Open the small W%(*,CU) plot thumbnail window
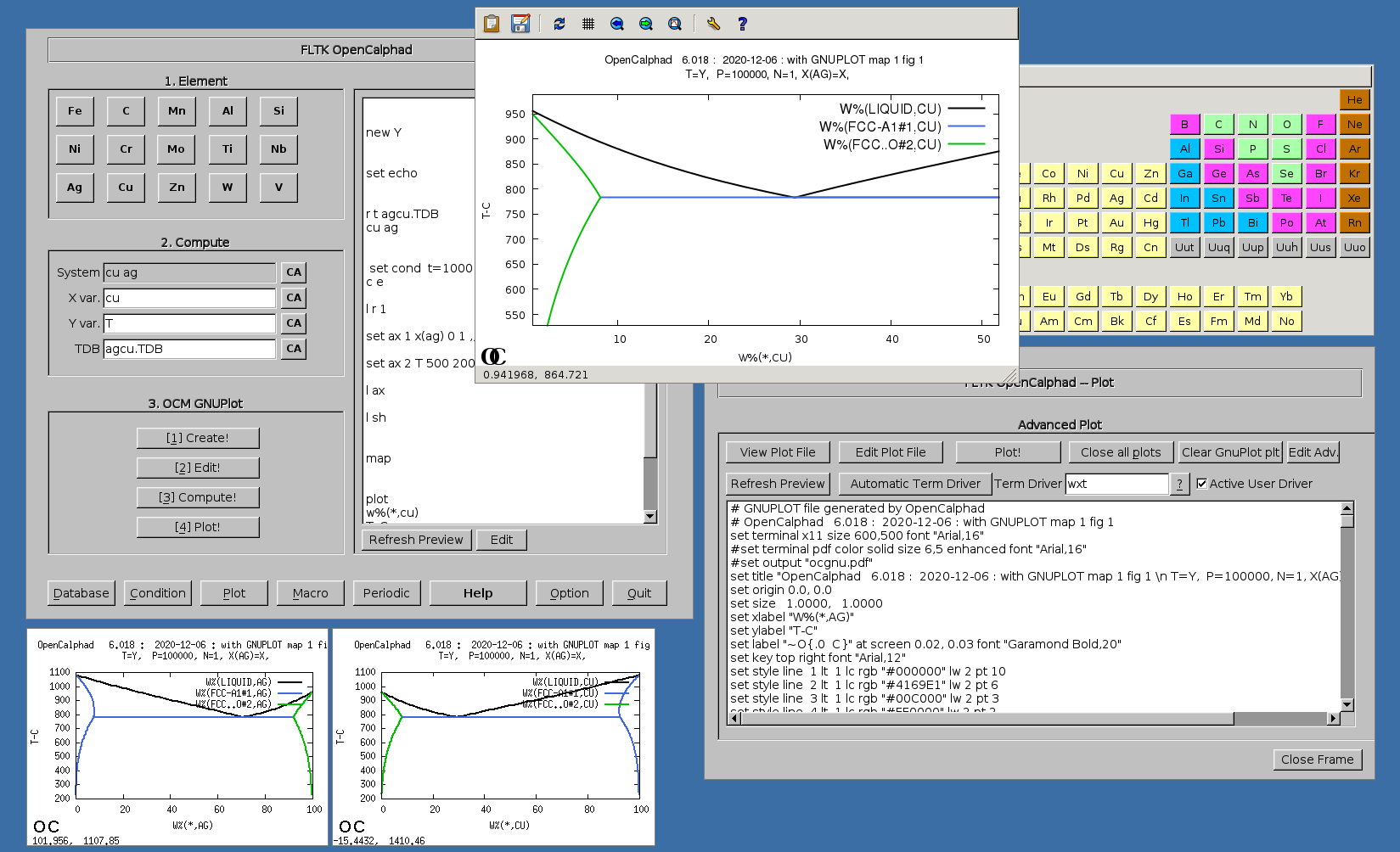 [493, 737]
